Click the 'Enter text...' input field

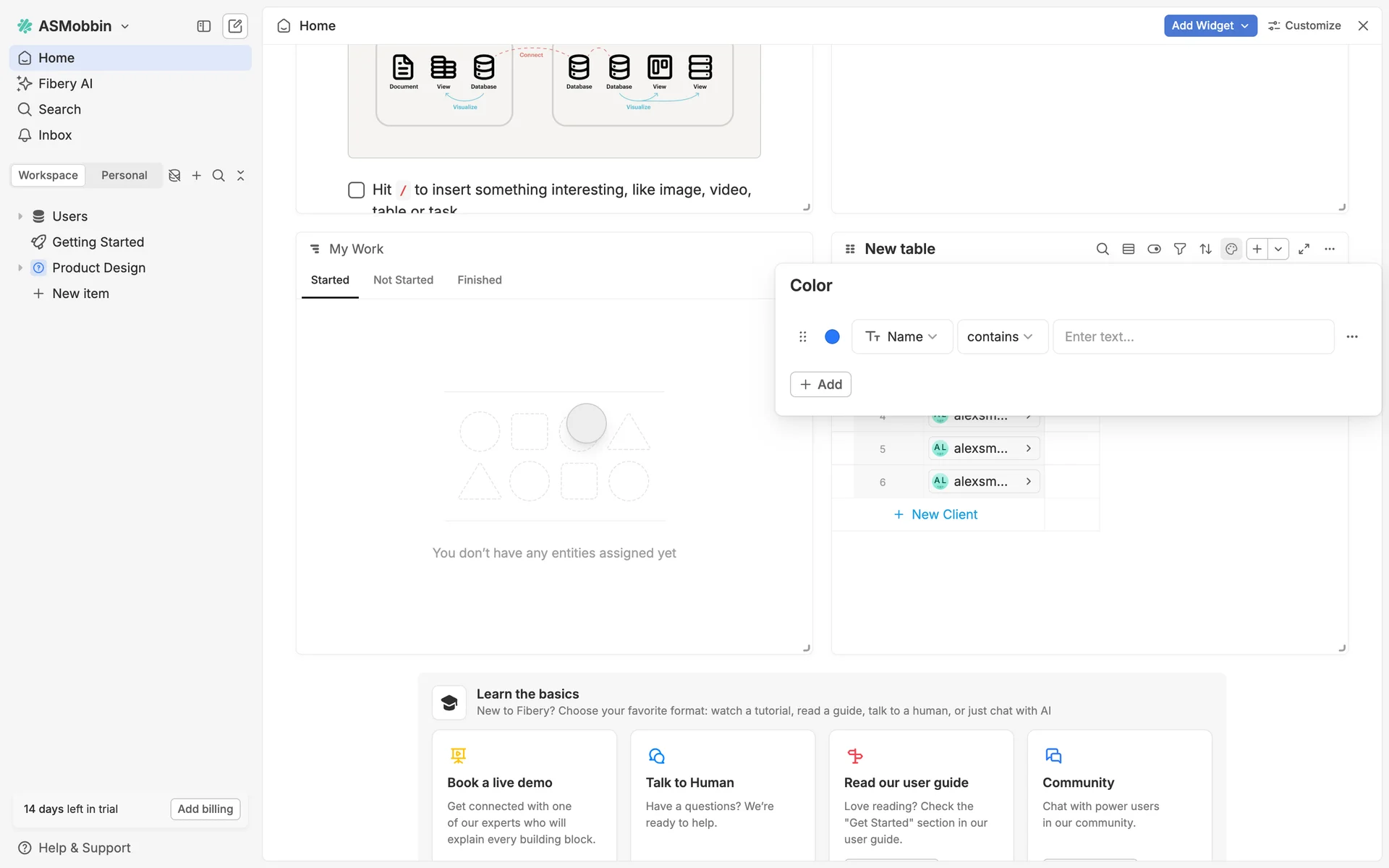point(1192,336)
